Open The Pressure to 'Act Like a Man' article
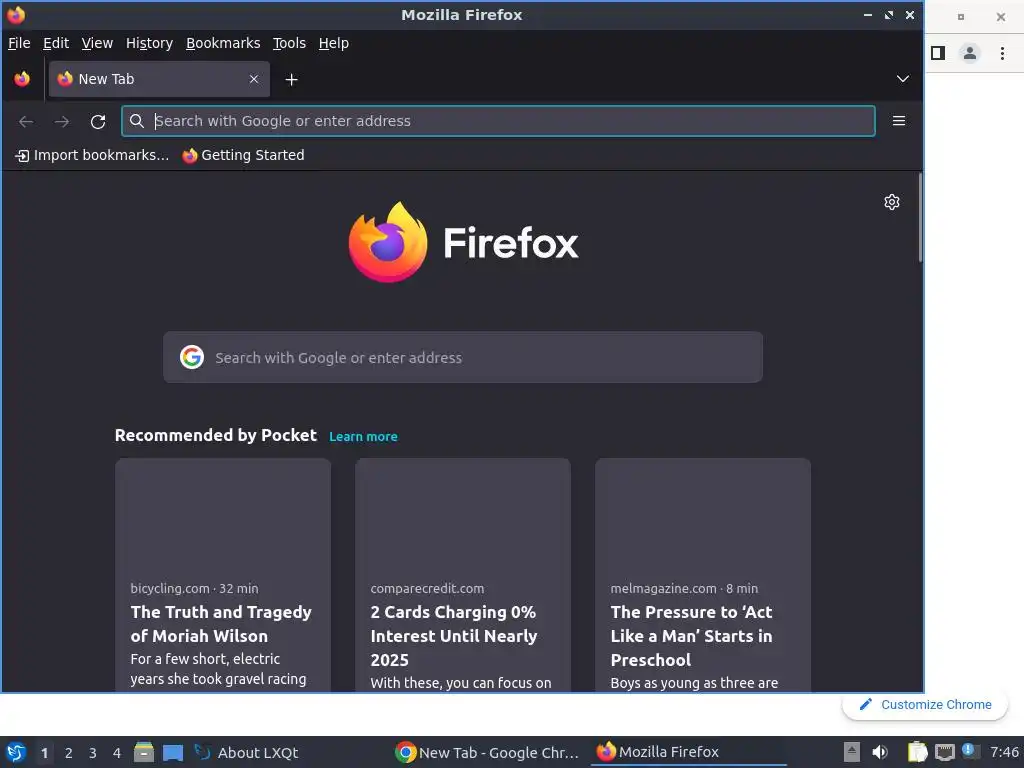The height and width of the screenshot is (768, 1024). 692,636
